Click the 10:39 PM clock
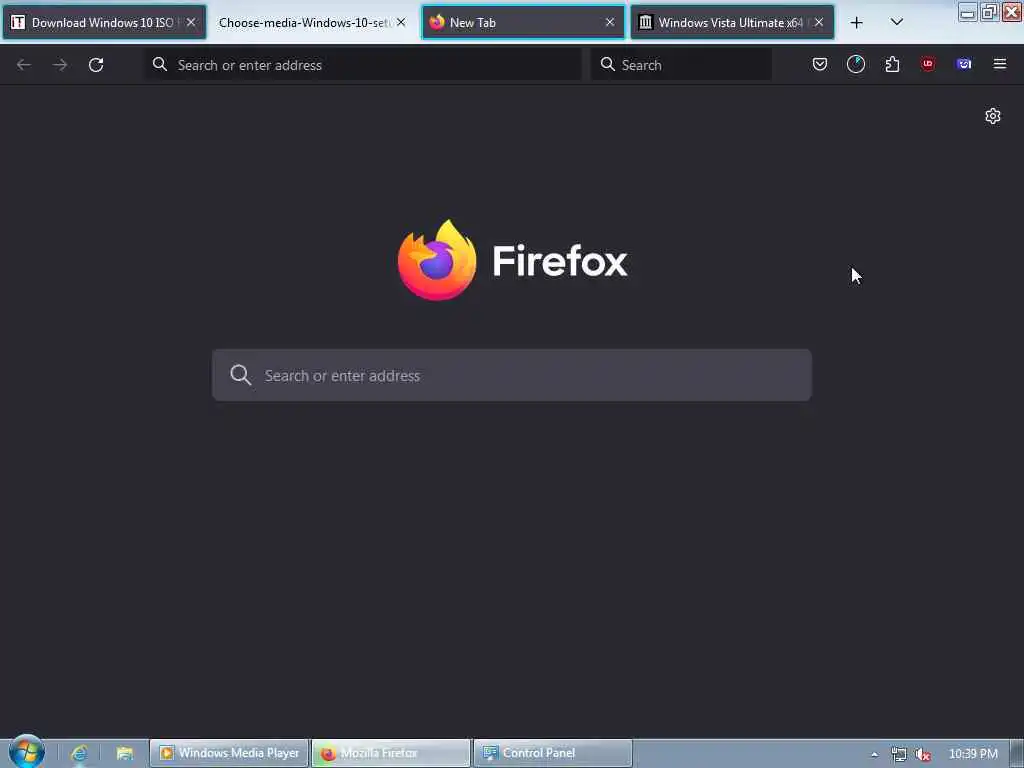 point(973,754)
